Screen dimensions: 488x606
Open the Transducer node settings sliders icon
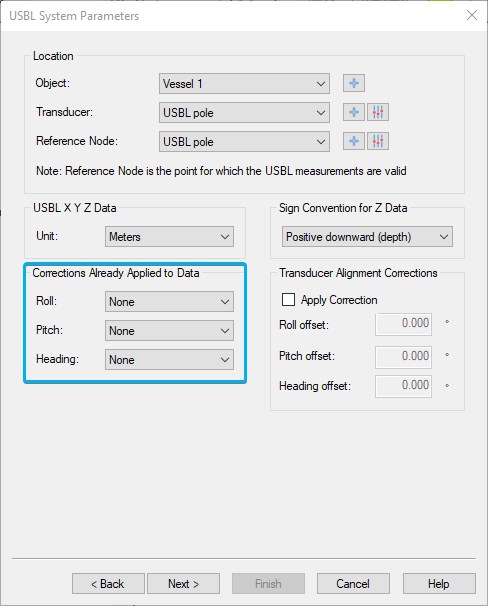[x=378, y=112]
